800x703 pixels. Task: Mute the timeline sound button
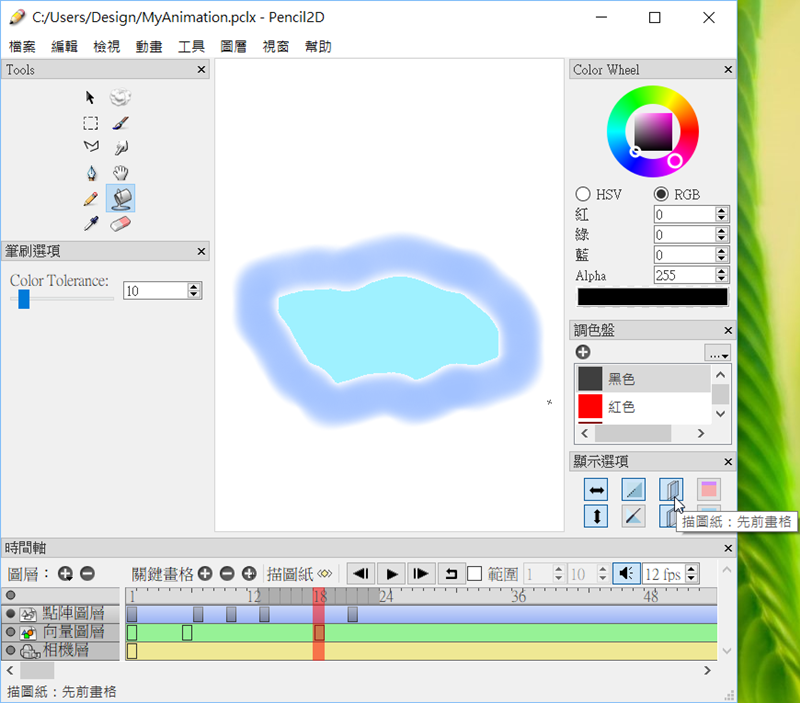click(x=626, y=574)
